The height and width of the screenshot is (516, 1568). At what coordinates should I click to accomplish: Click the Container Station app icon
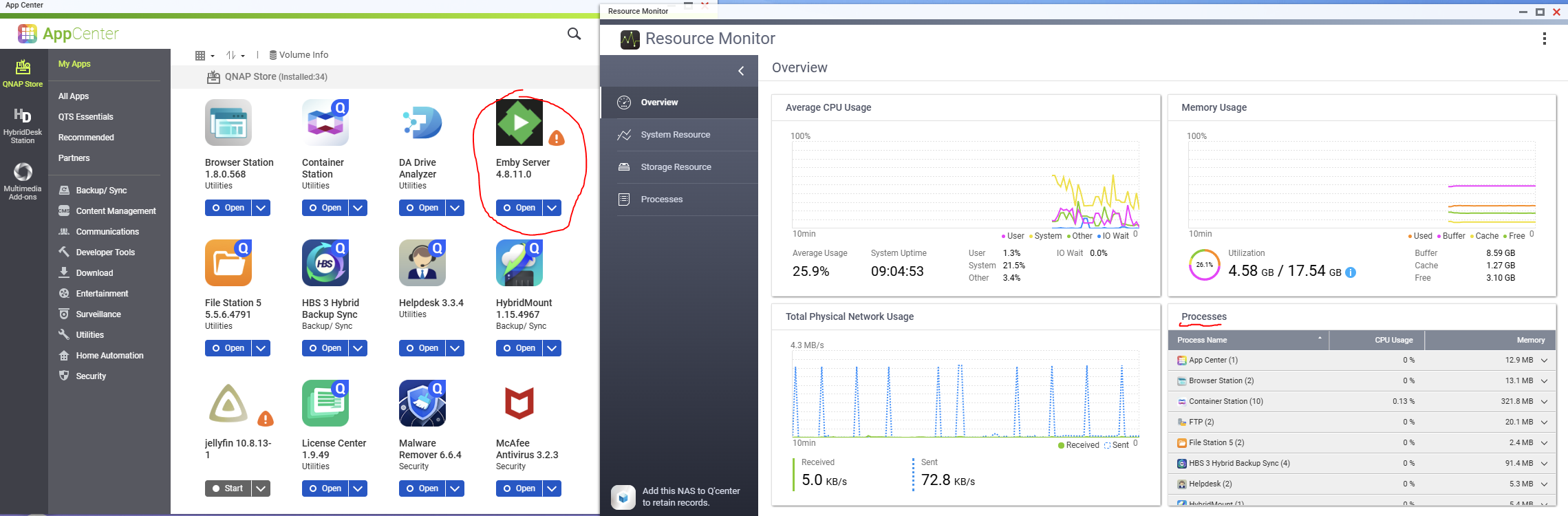pos(325,122)
